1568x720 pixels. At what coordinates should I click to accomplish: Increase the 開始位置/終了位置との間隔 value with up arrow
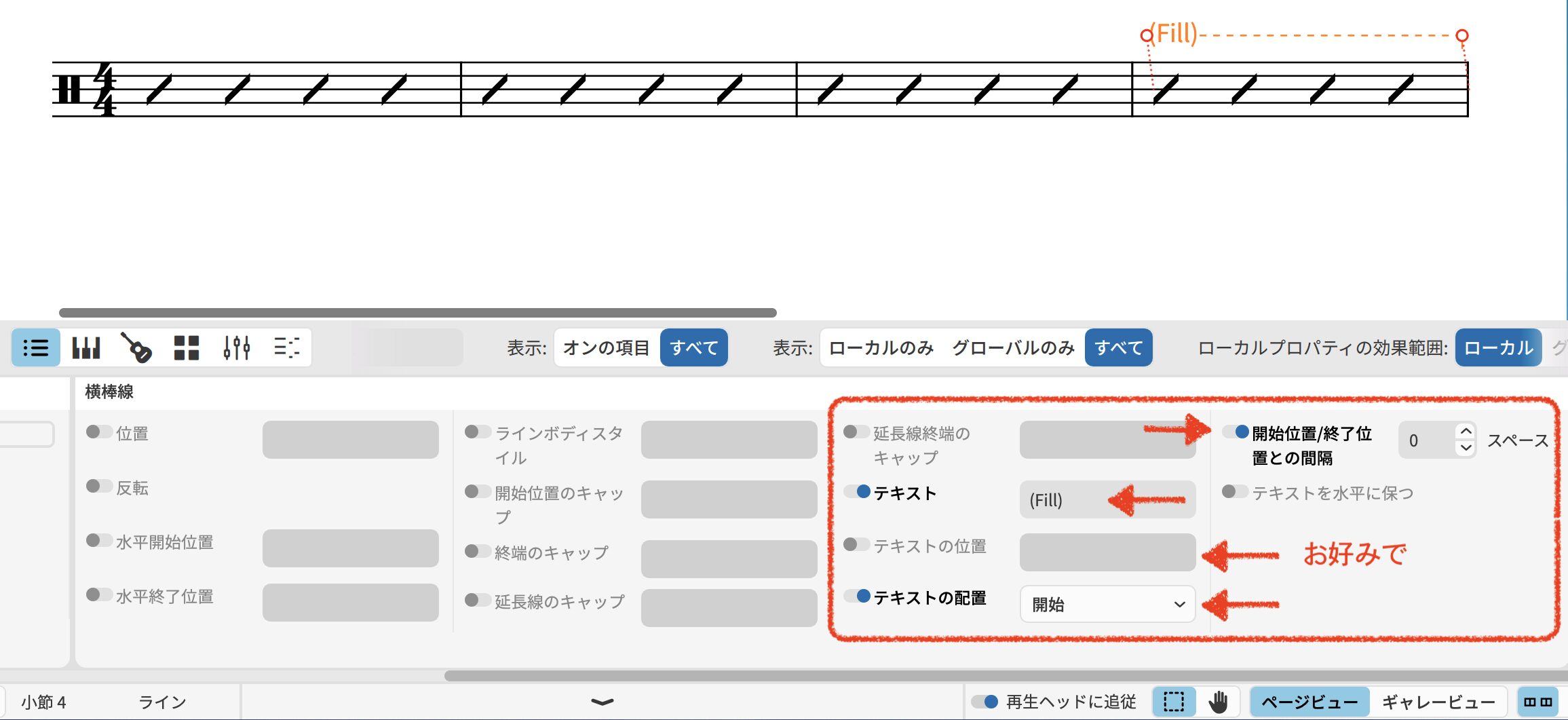[x=1466, y=432]
